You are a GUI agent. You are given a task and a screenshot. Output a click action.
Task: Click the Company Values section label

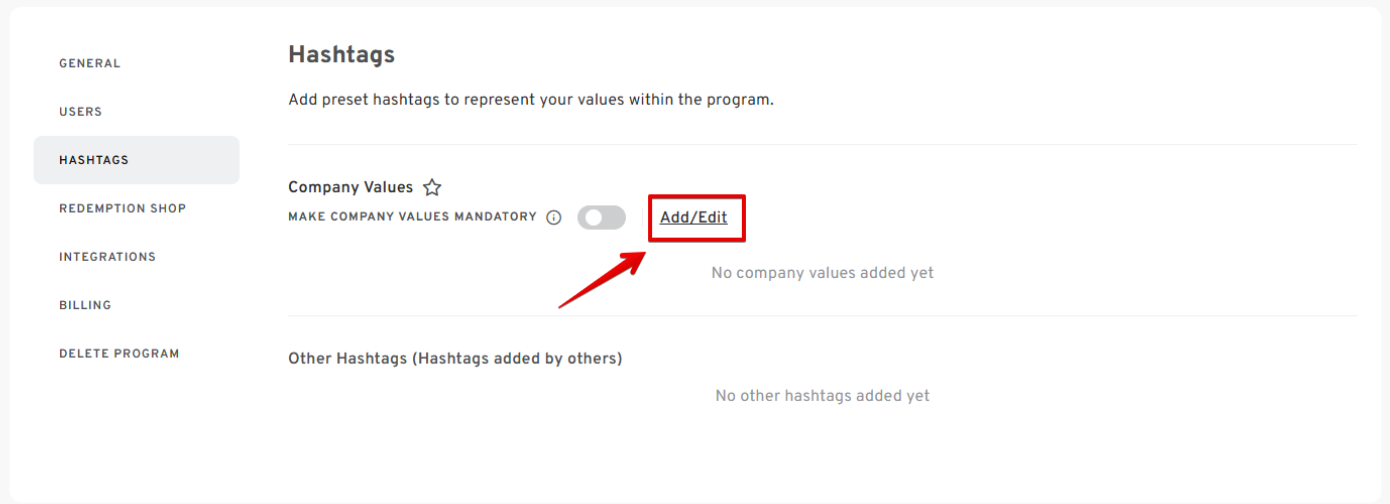click(x=350, y=187)
